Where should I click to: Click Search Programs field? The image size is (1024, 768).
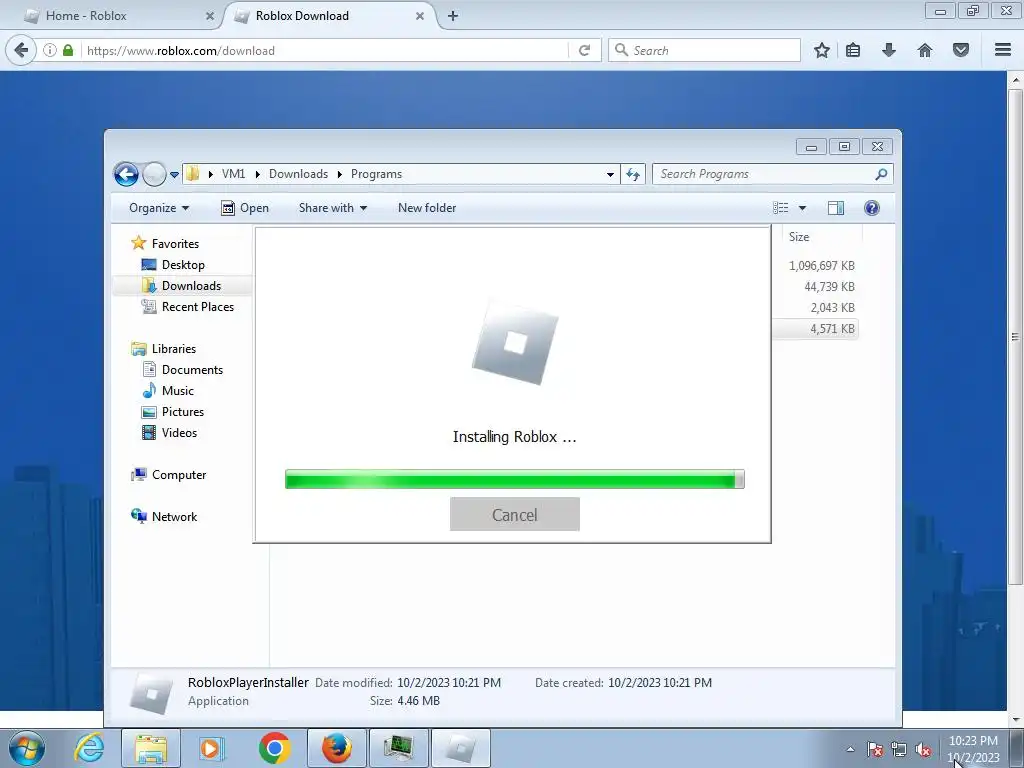[x=773, y=174]
